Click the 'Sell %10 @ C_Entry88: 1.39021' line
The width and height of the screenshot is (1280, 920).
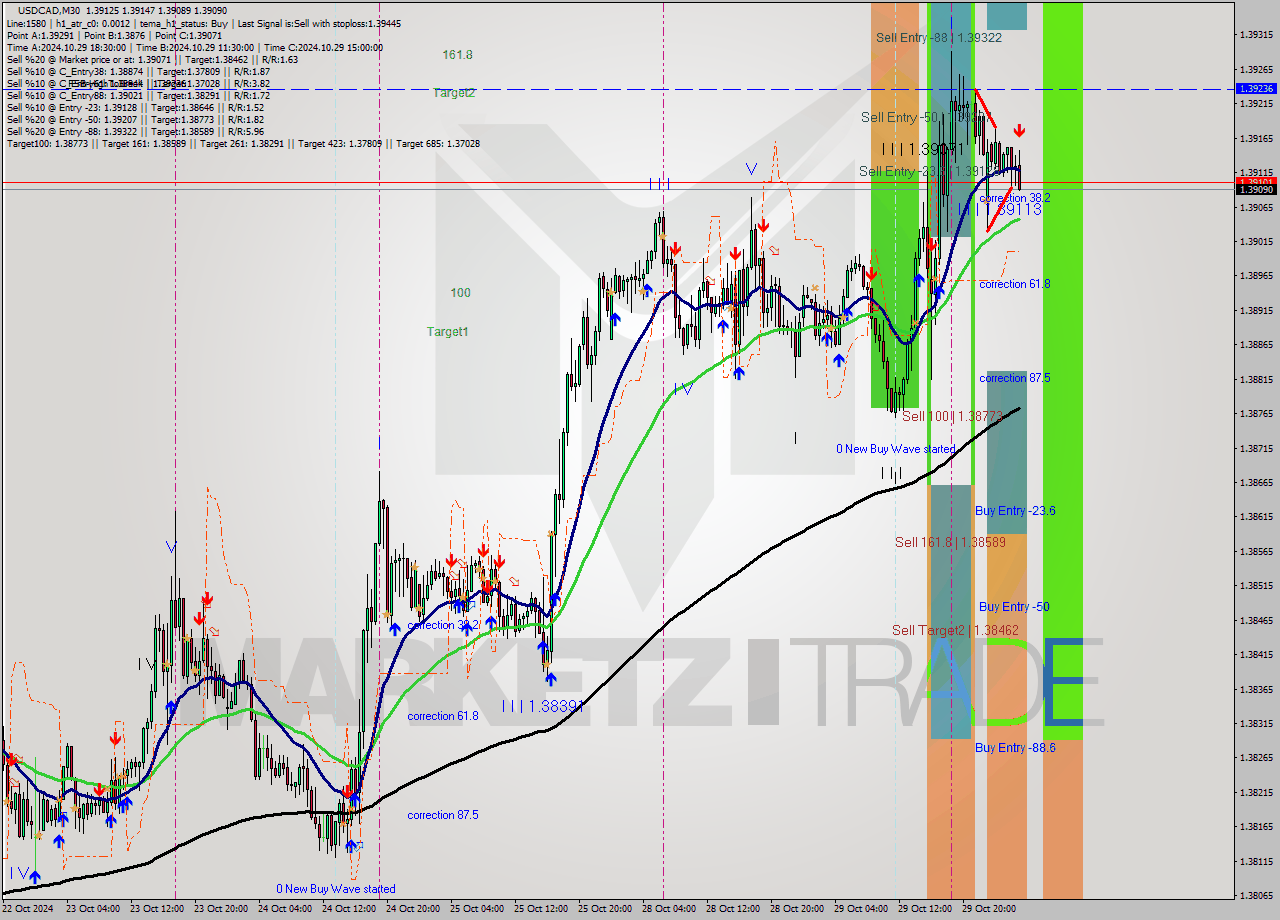(138, 95)
